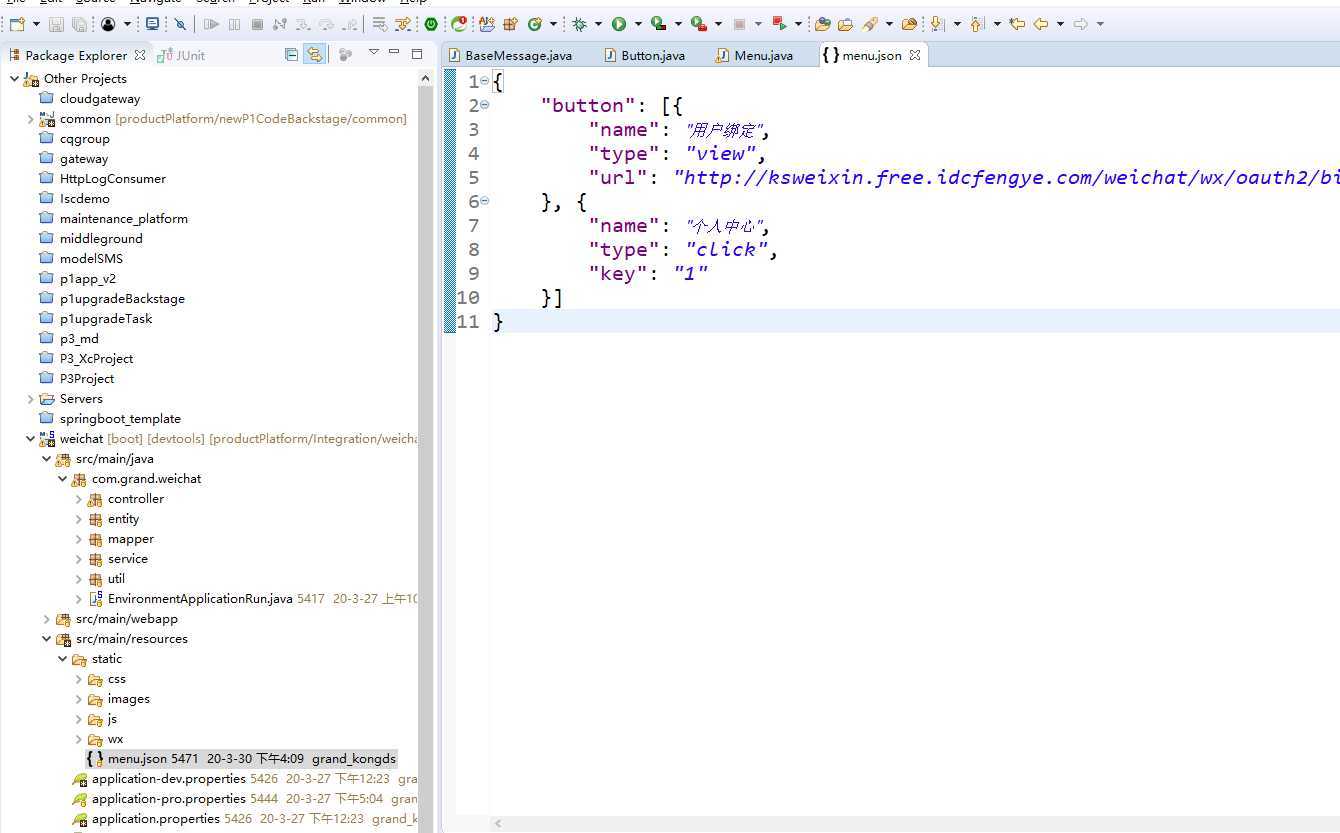Click the Previous Annotation arrow icon
The width and height of the screenshot is (1340, 833).
(977, 24)
